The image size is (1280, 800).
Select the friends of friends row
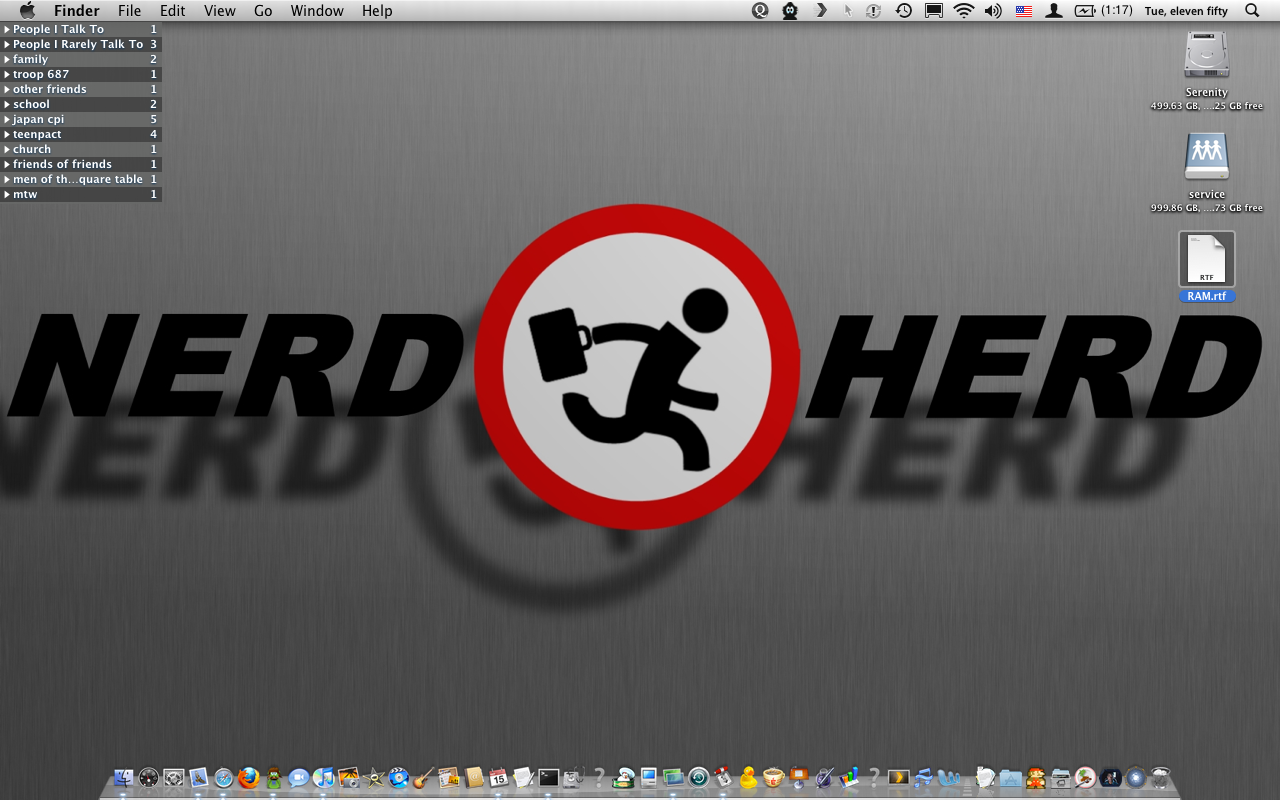coord(81,164)
